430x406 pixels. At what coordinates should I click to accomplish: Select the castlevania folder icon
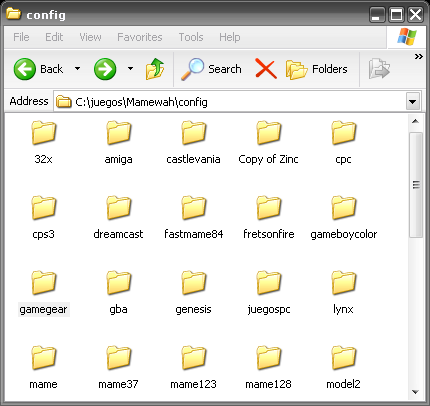[194, 133]
